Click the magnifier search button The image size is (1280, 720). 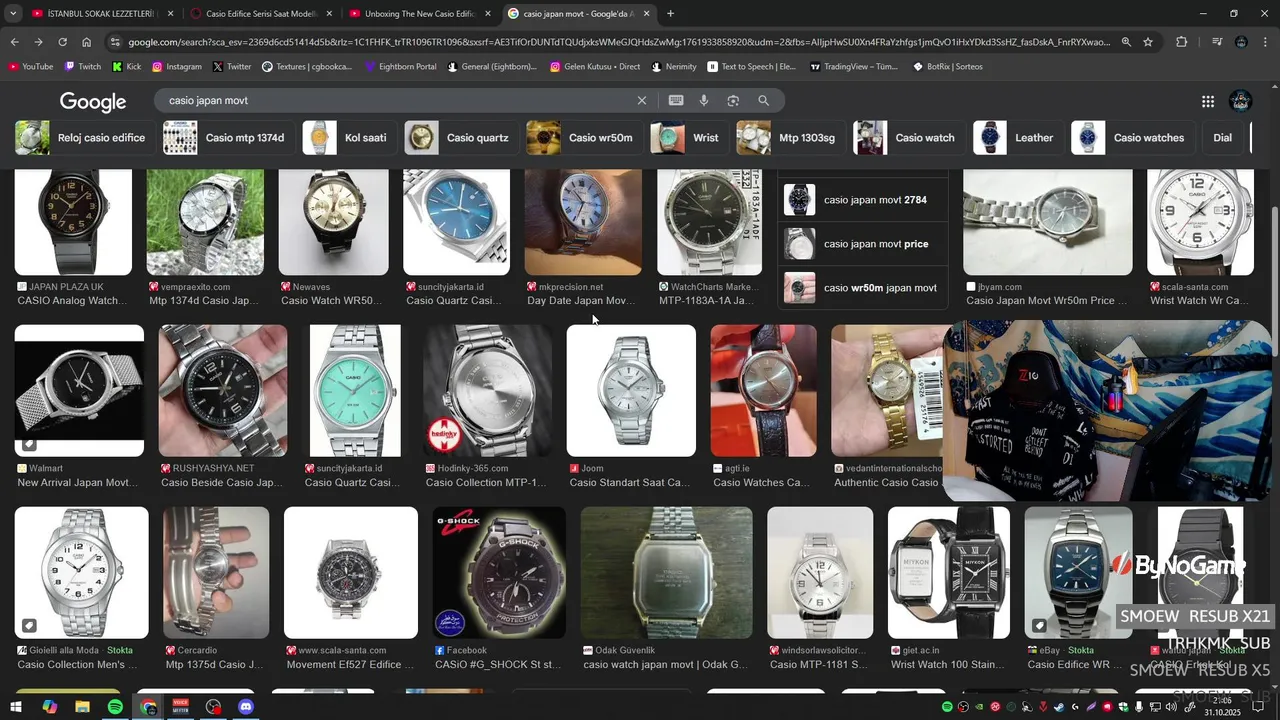click(763, 100)
